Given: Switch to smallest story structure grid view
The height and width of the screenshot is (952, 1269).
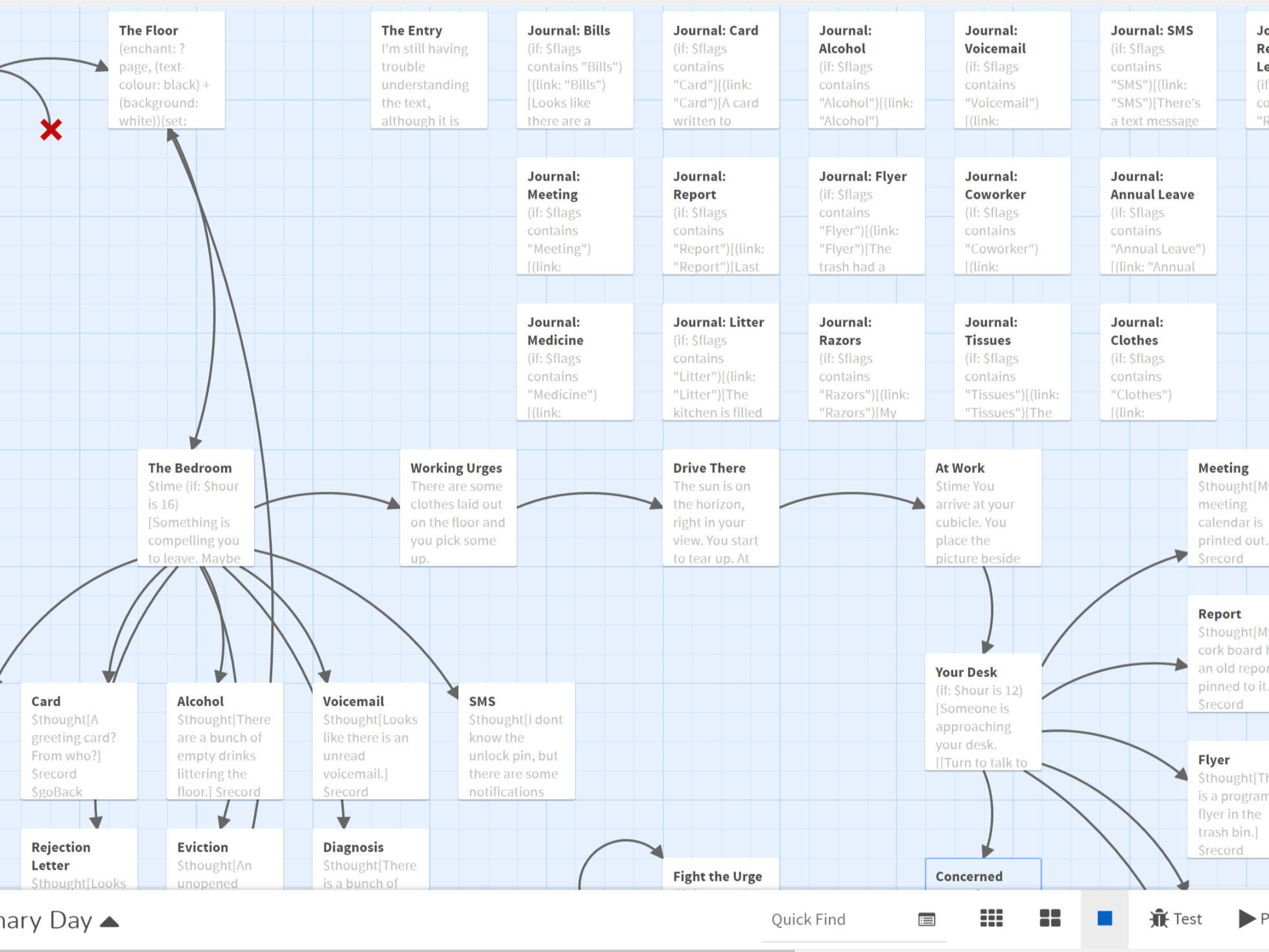Looking at the screenshot, I should 991,919.
